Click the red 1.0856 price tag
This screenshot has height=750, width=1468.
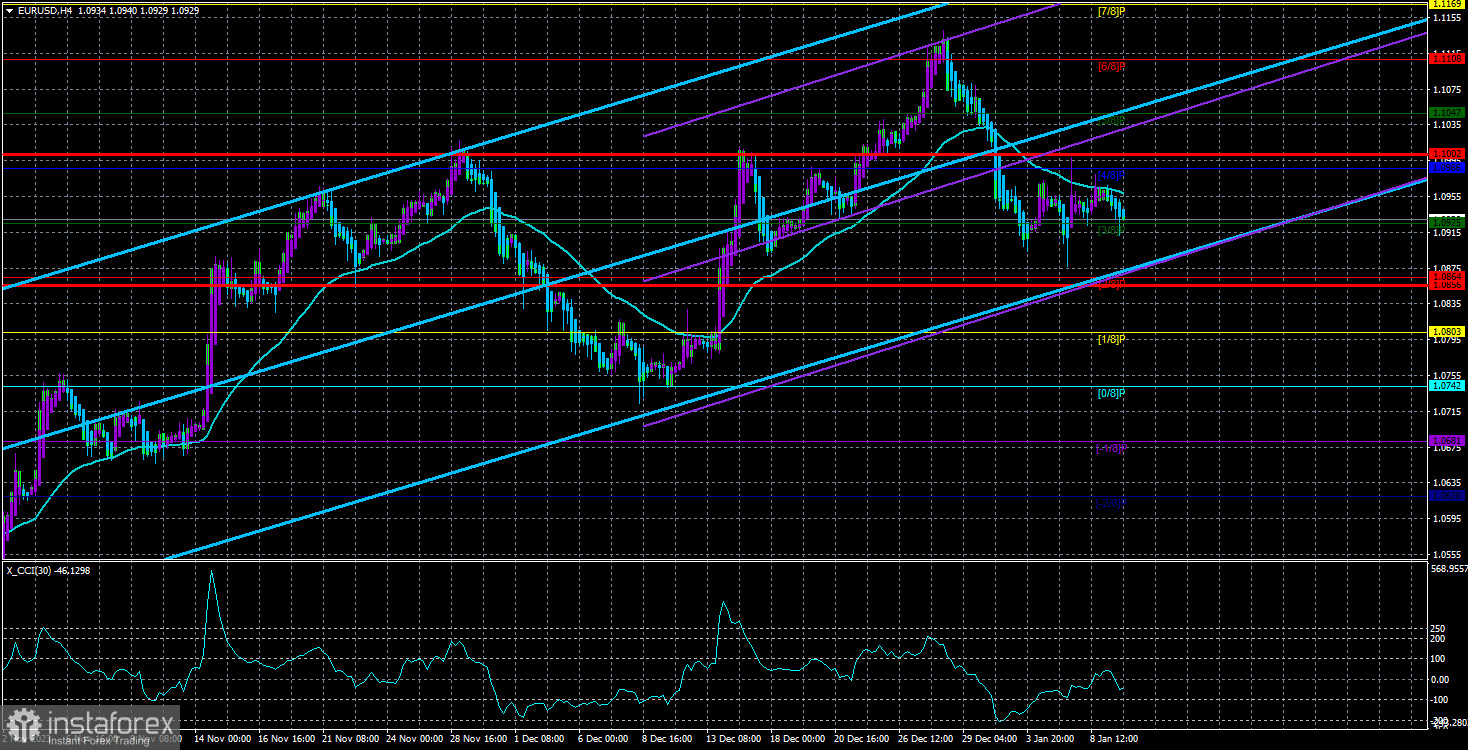click(1447, 285)
